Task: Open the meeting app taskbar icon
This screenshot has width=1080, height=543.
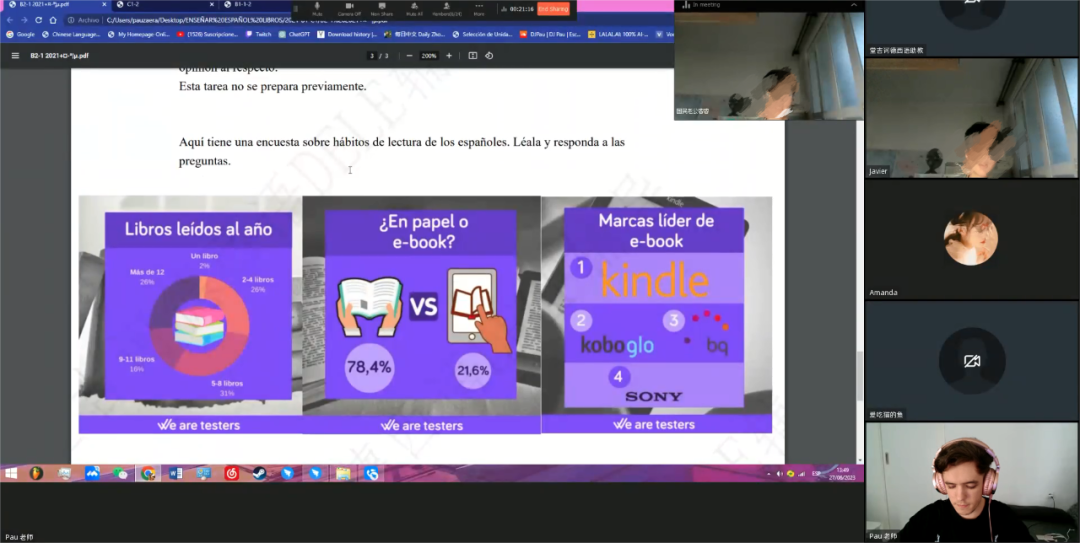Action: (x=371, y=473)
